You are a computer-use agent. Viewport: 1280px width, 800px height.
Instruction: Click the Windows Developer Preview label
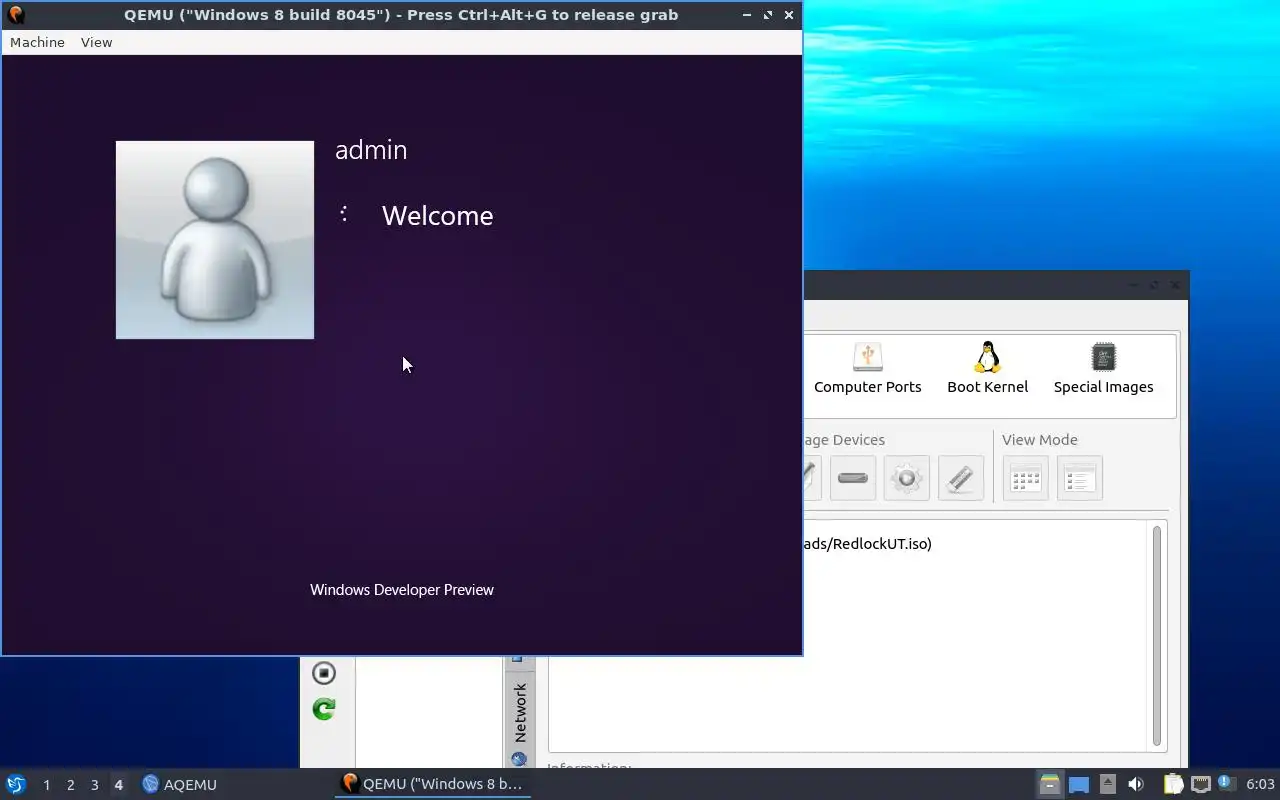(x=402, y=590)
